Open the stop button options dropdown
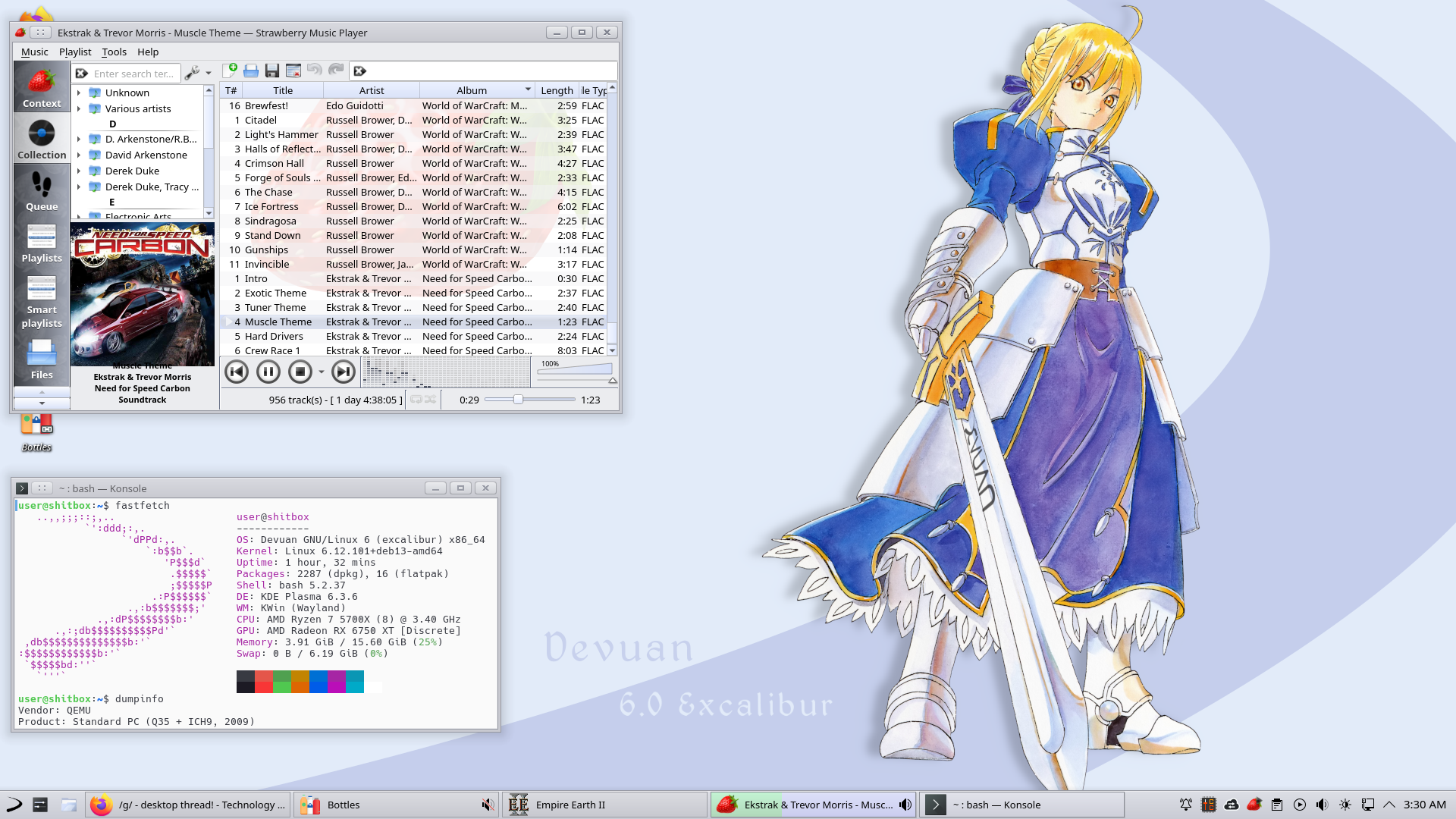 322,372
